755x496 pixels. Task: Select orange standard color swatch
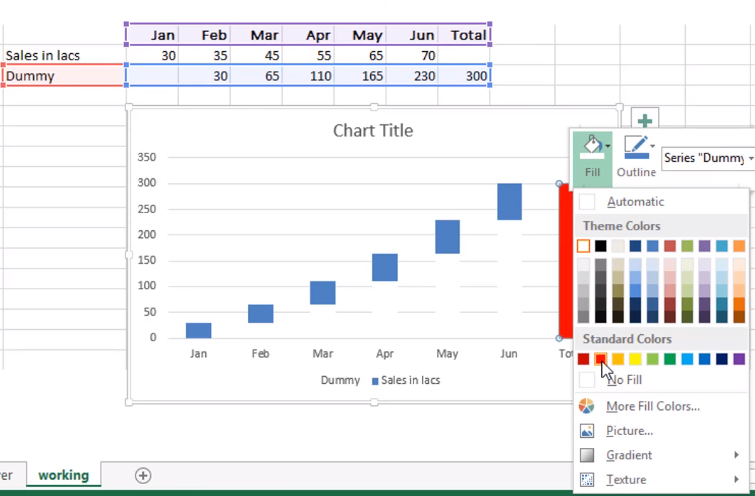coord(618,359)
